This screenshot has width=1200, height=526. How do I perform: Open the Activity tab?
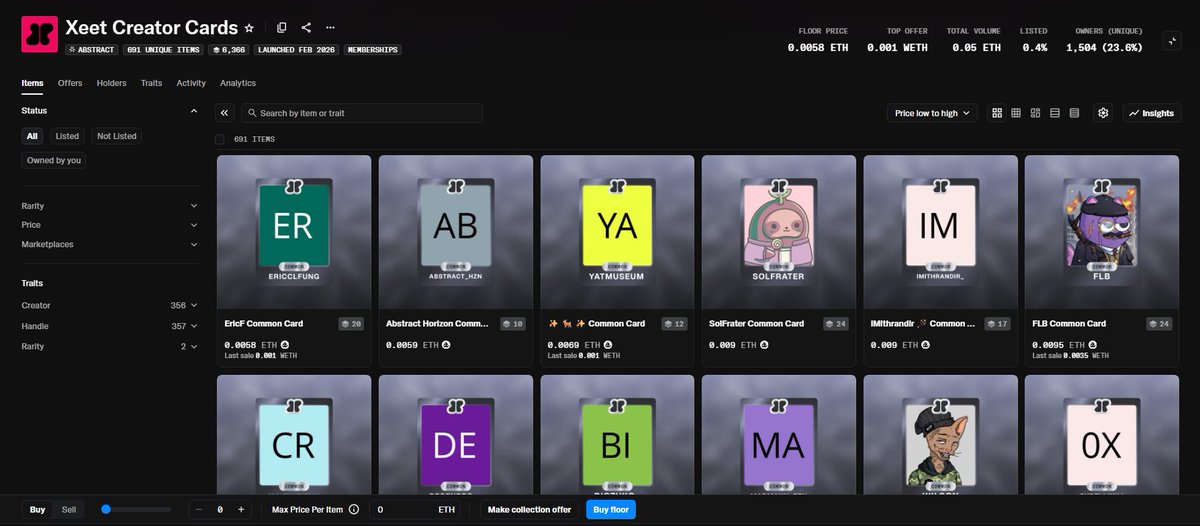(x=191, y=83)
